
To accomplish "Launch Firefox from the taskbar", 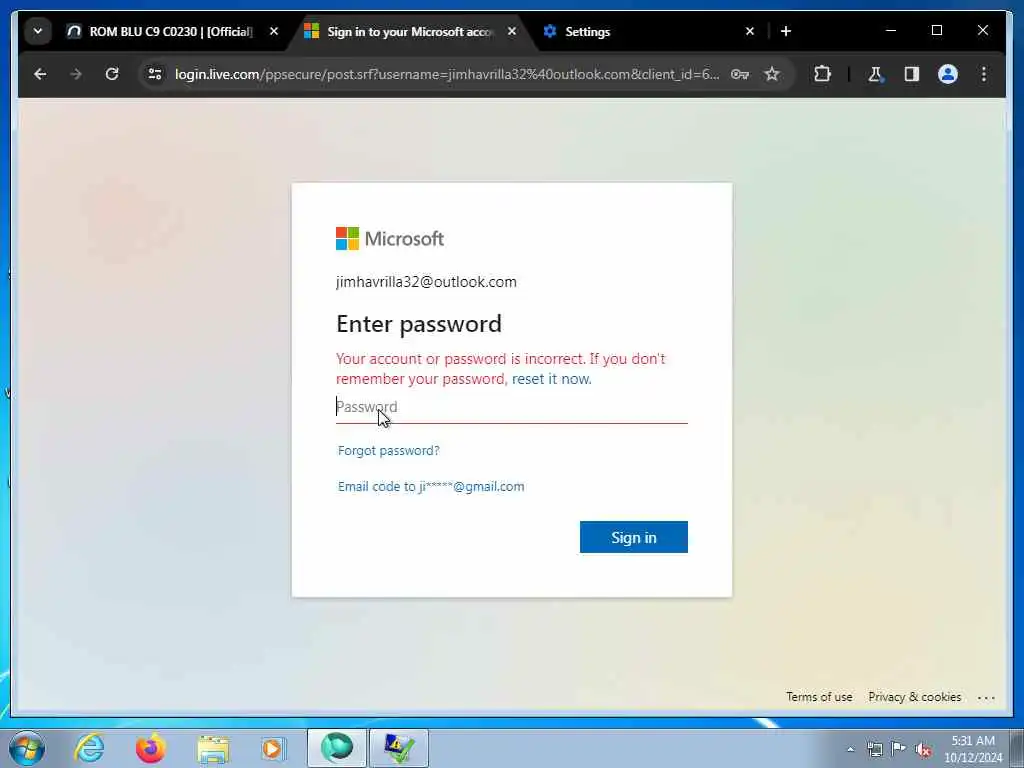I will click(151, 748).
